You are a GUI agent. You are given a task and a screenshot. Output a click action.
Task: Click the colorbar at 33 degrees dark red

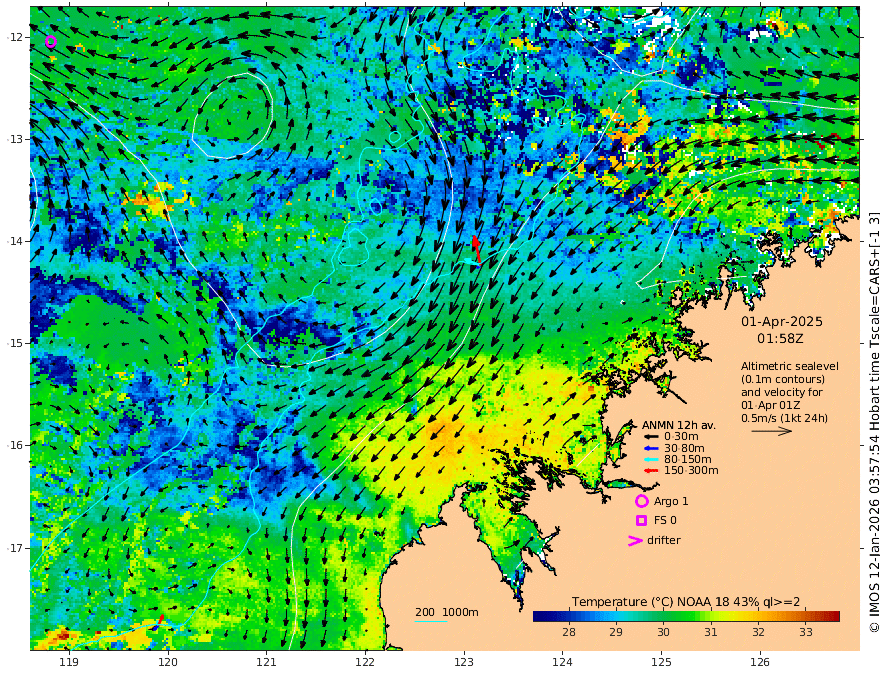(x=806, y=617)
